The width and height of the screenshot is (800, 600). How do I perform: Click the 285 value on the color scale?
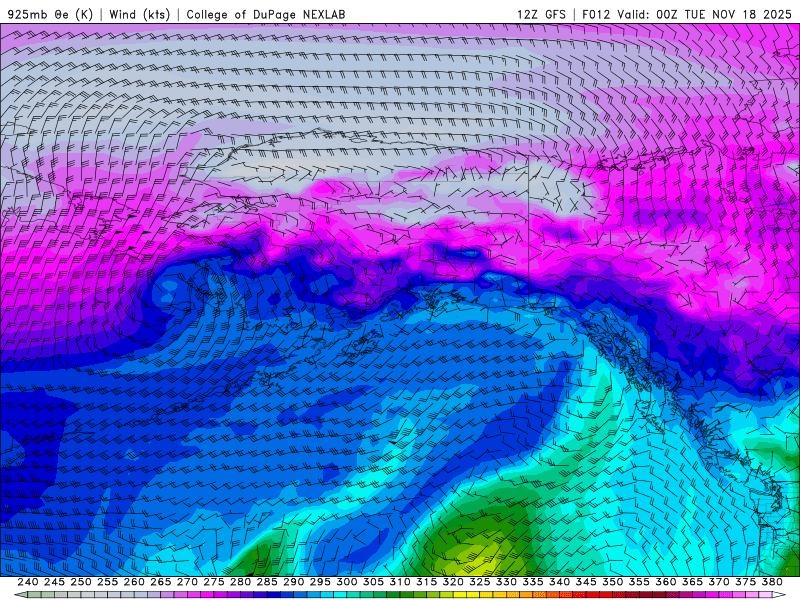[267, 582]
